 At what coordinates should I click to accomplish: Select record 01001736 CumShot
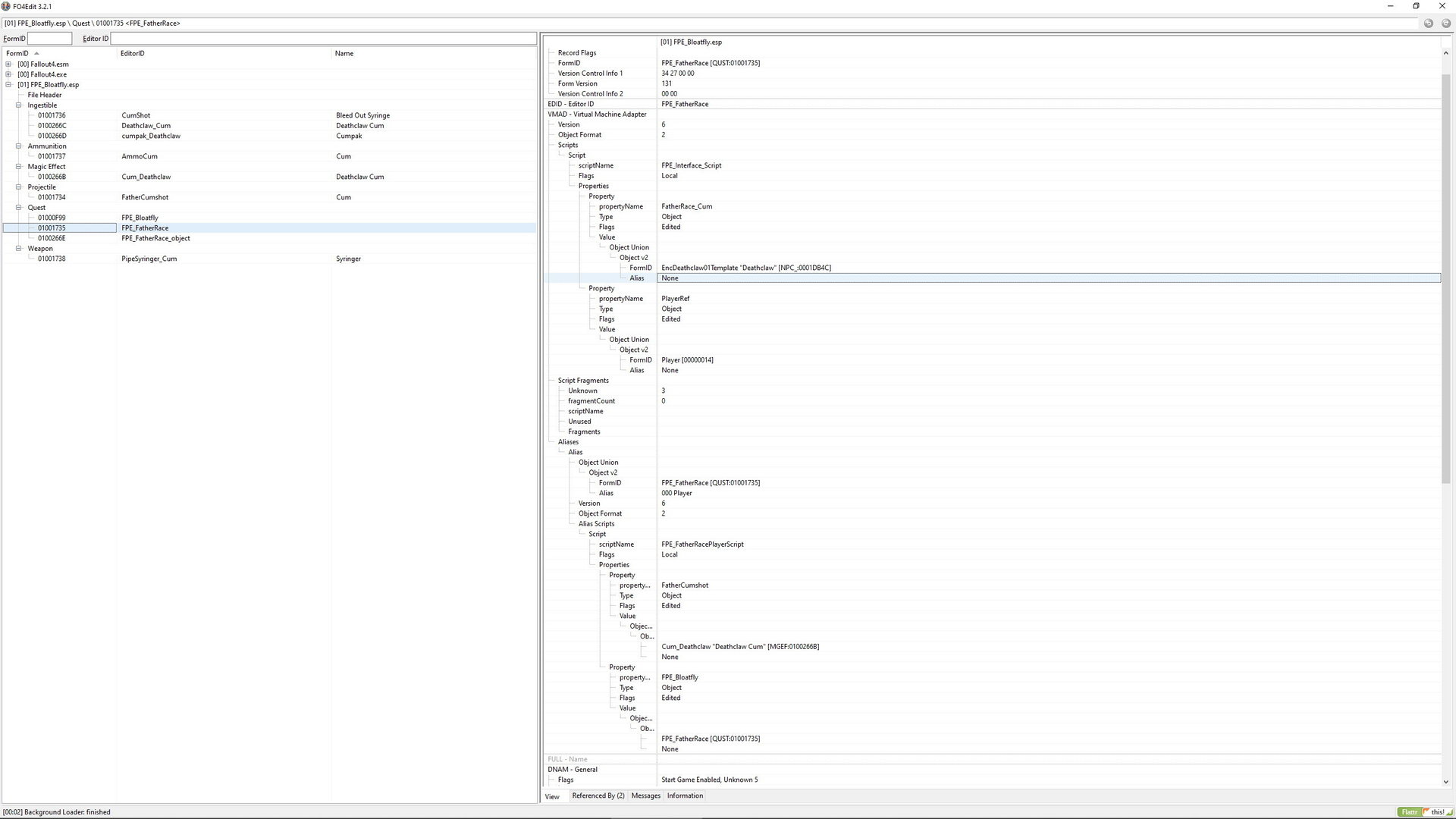coord(269,115)
